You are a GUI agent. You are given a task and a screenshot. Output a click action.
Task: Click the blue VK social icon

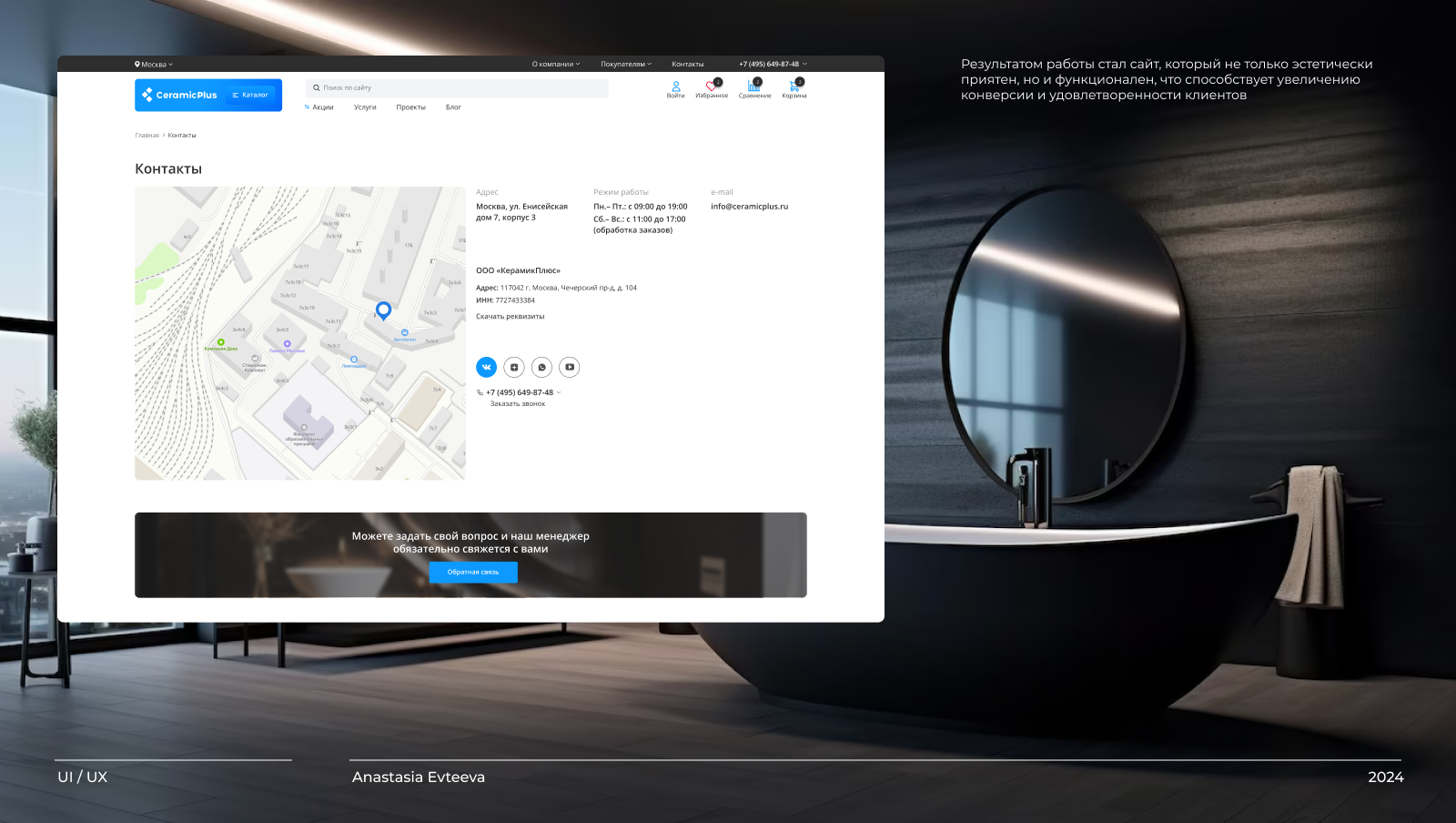click(486, 367)
